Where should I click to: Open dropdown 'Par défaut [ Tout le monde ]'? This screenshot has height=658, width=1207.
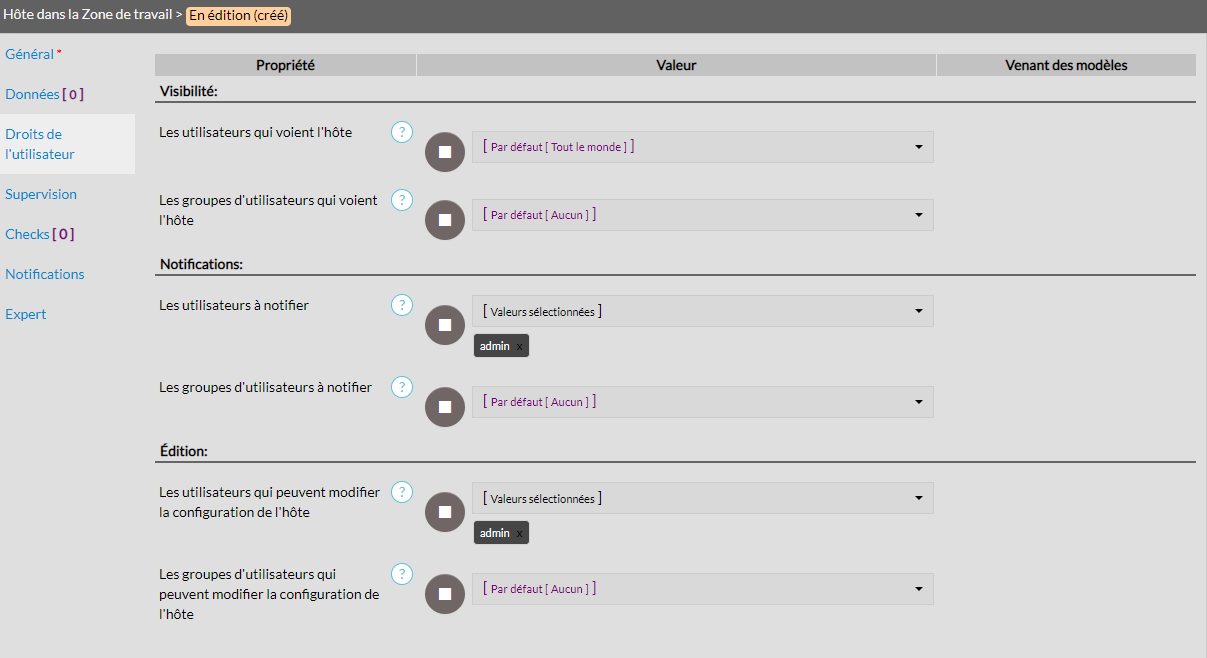point(702,147)
